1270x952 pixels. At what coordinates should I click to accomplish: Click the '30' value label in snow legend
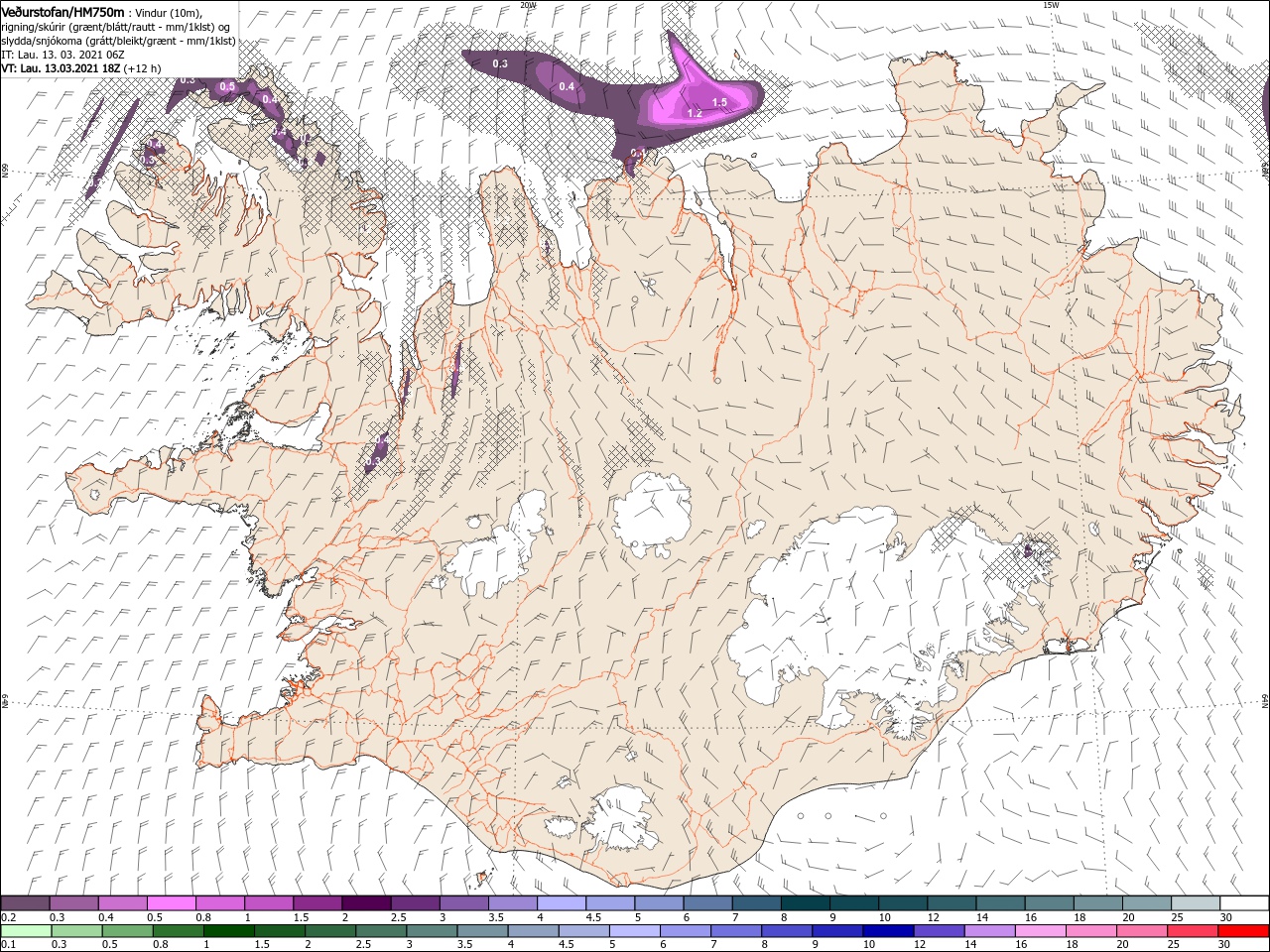[x=1225, y=917]
